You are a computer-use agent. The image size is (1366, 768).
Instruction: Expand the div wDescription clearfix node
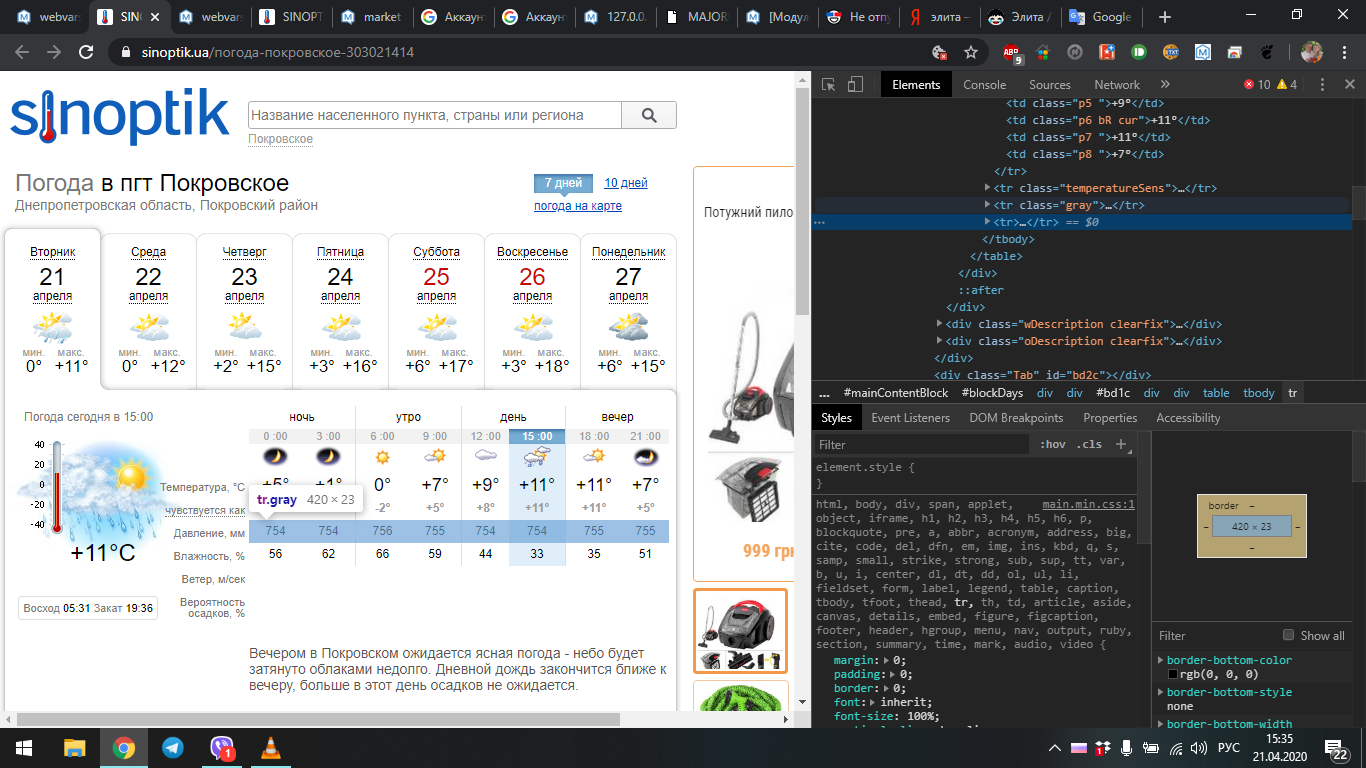click(939, 324)
